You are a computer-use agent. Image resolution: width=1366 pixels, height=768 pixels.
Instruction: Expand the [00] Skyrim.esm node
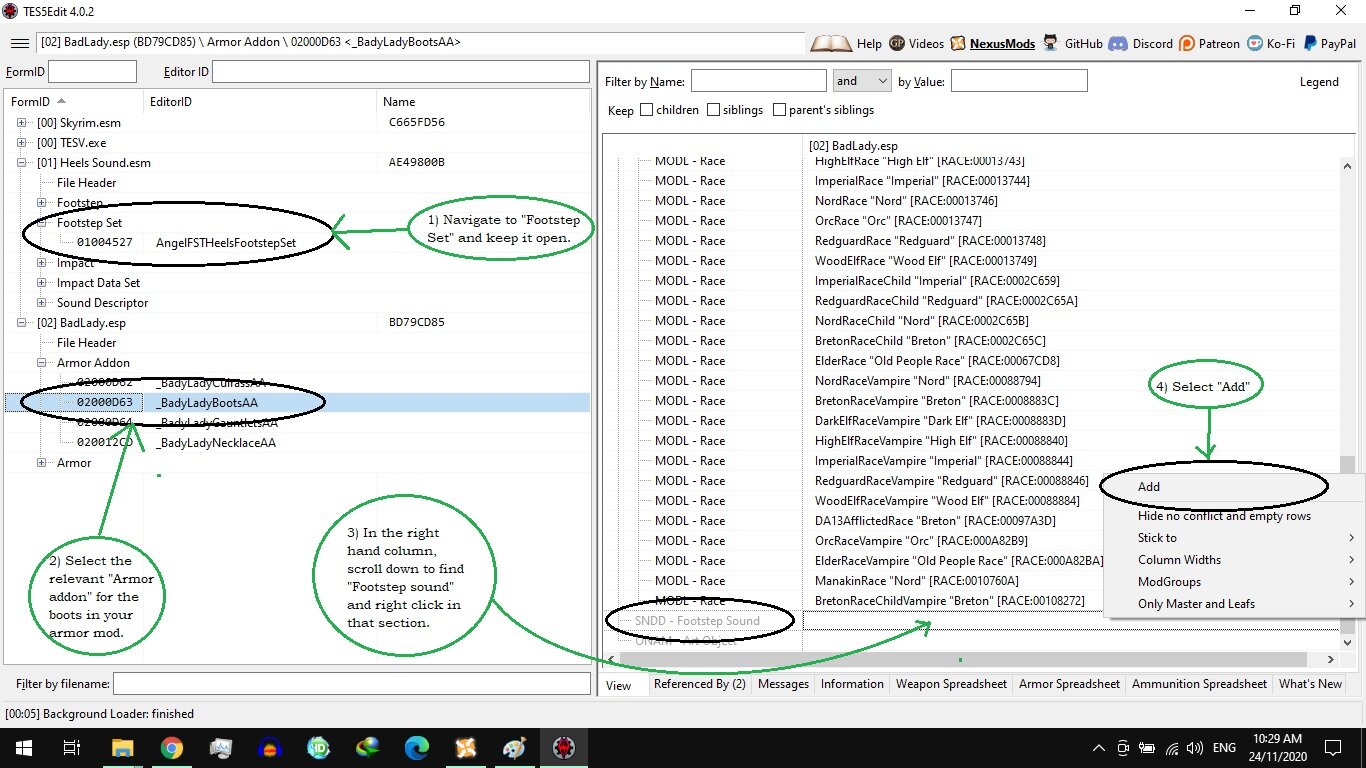(x=23, y=123)
